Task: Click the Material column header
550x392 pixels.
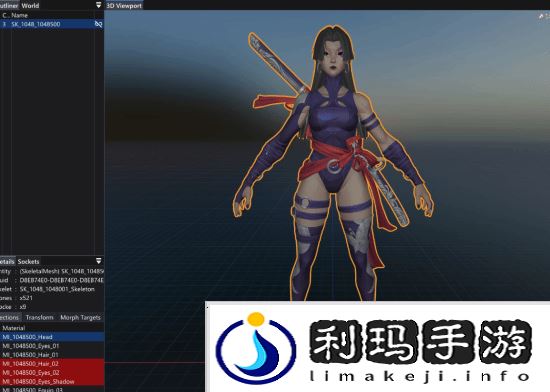Action: [14, 328]
